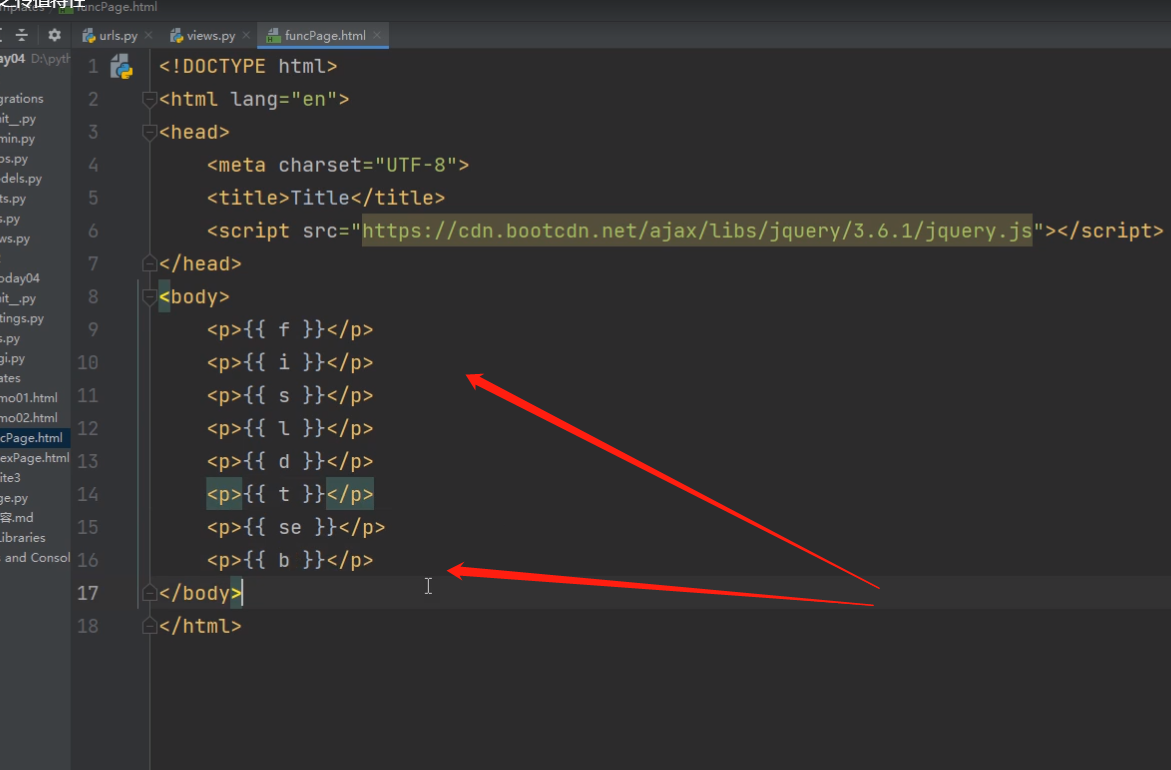The height and width of the screenshot is (770, 1171).
Task: Click the opening <body> tag text
Action: coord(194,296)
